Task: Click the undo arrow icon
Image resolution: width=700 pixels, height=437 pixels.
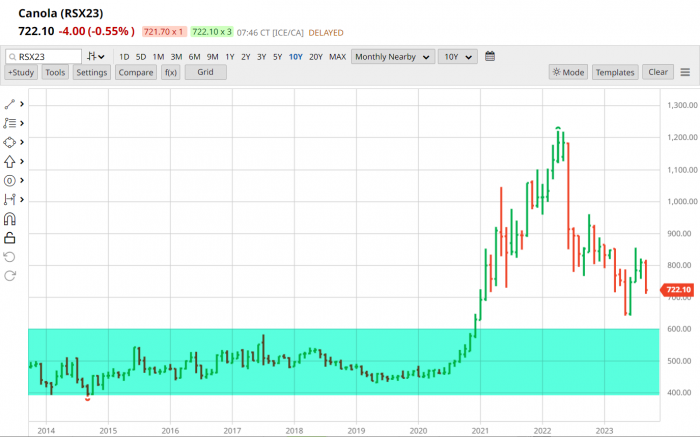Action: 9,257
